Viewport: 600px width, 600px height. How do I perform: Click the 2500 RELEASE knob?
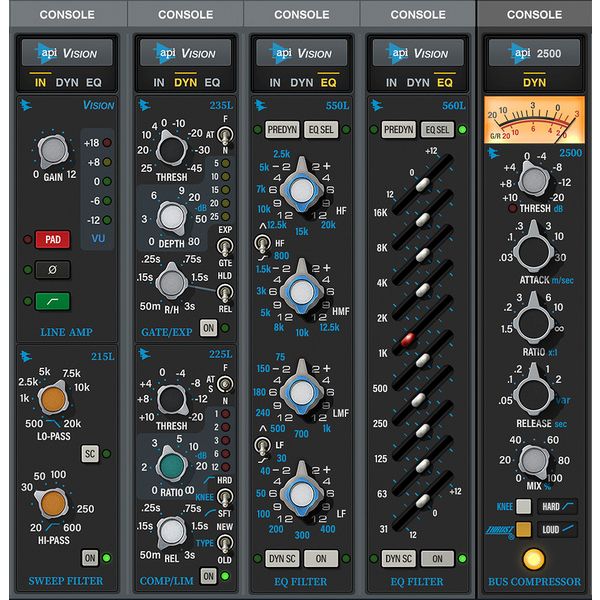(x=533, y=393)
